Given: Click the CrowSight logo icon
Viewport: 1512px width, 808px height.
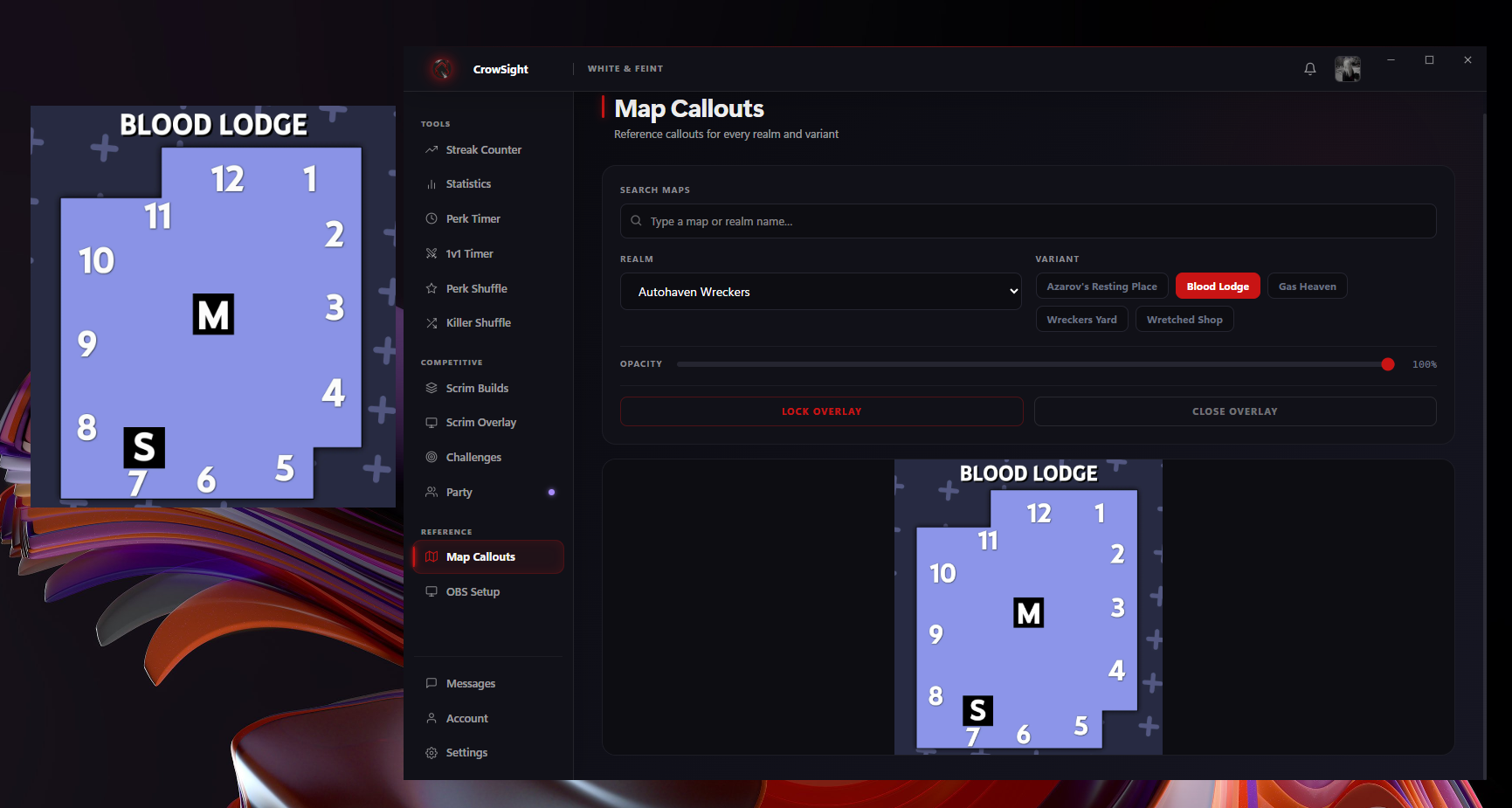Looking at the screenshot, I should coord(442,68).
